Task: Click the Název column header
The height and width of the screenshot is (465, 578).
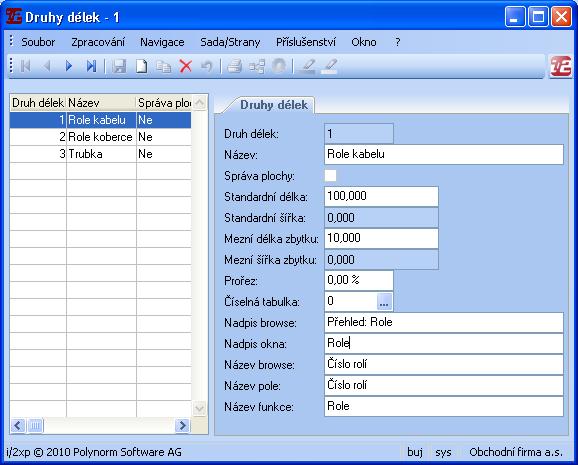Action: (101, 103)
